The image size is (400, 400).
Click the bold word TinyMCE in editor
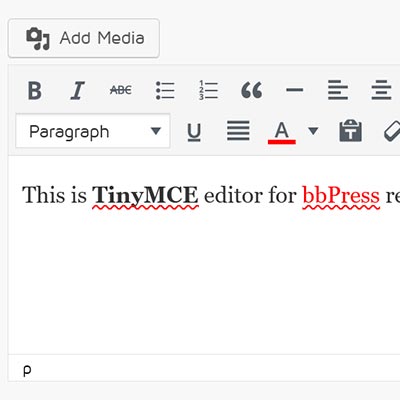pyautogui.click(x=145, y=196)
